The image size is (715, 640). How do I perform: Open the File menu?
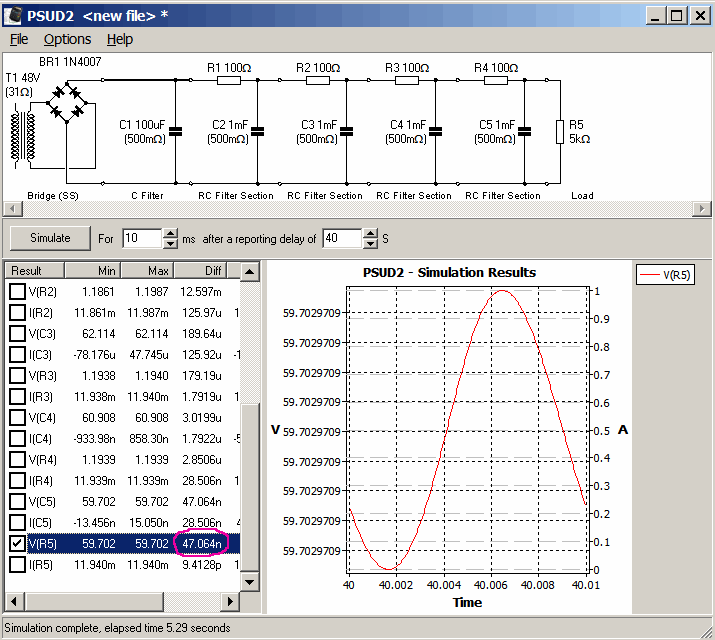pyautogui.click(x=19, y=40)
